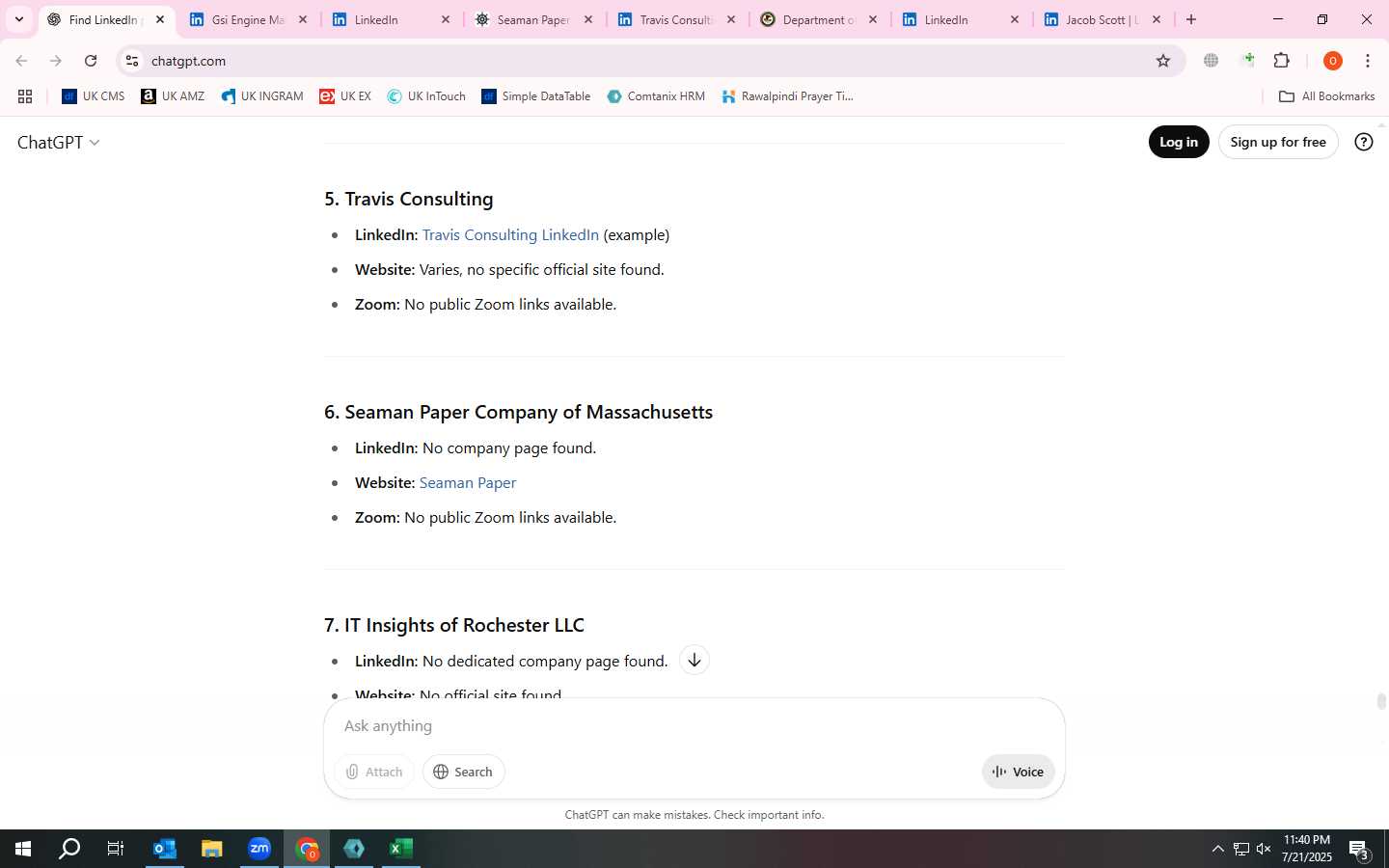1389x868 pixels.
Task: Open the globe extension icon in toolbar
Action: [x=1212, y=61]
